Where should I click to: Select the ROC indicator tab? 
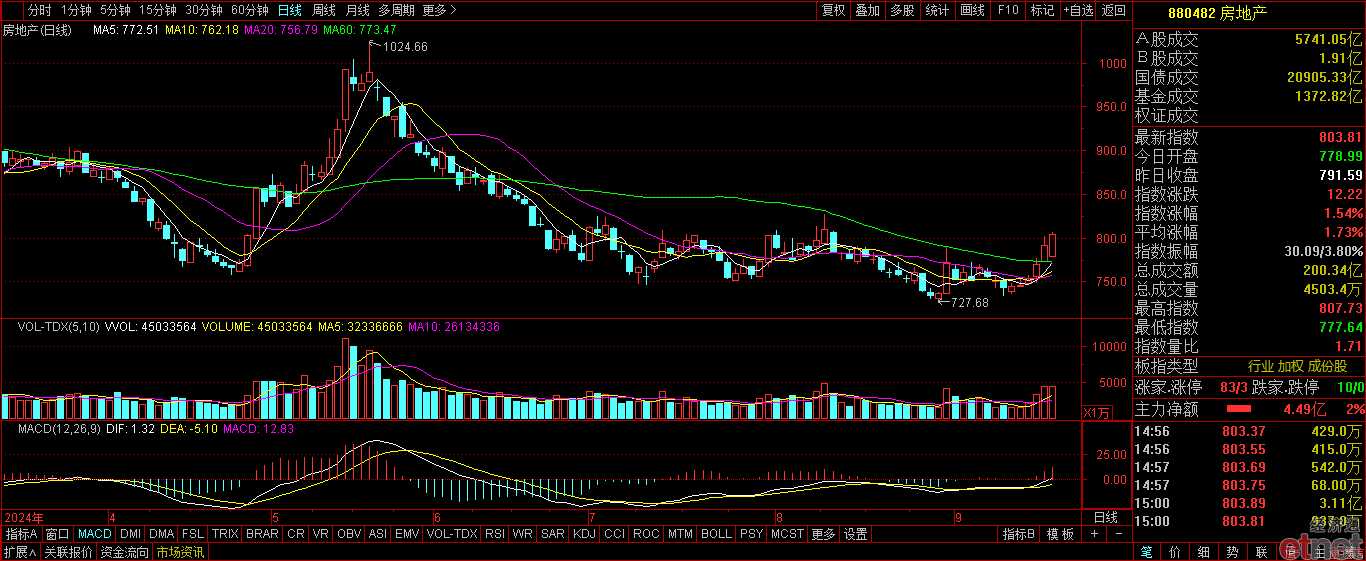[x=646, y=534]
